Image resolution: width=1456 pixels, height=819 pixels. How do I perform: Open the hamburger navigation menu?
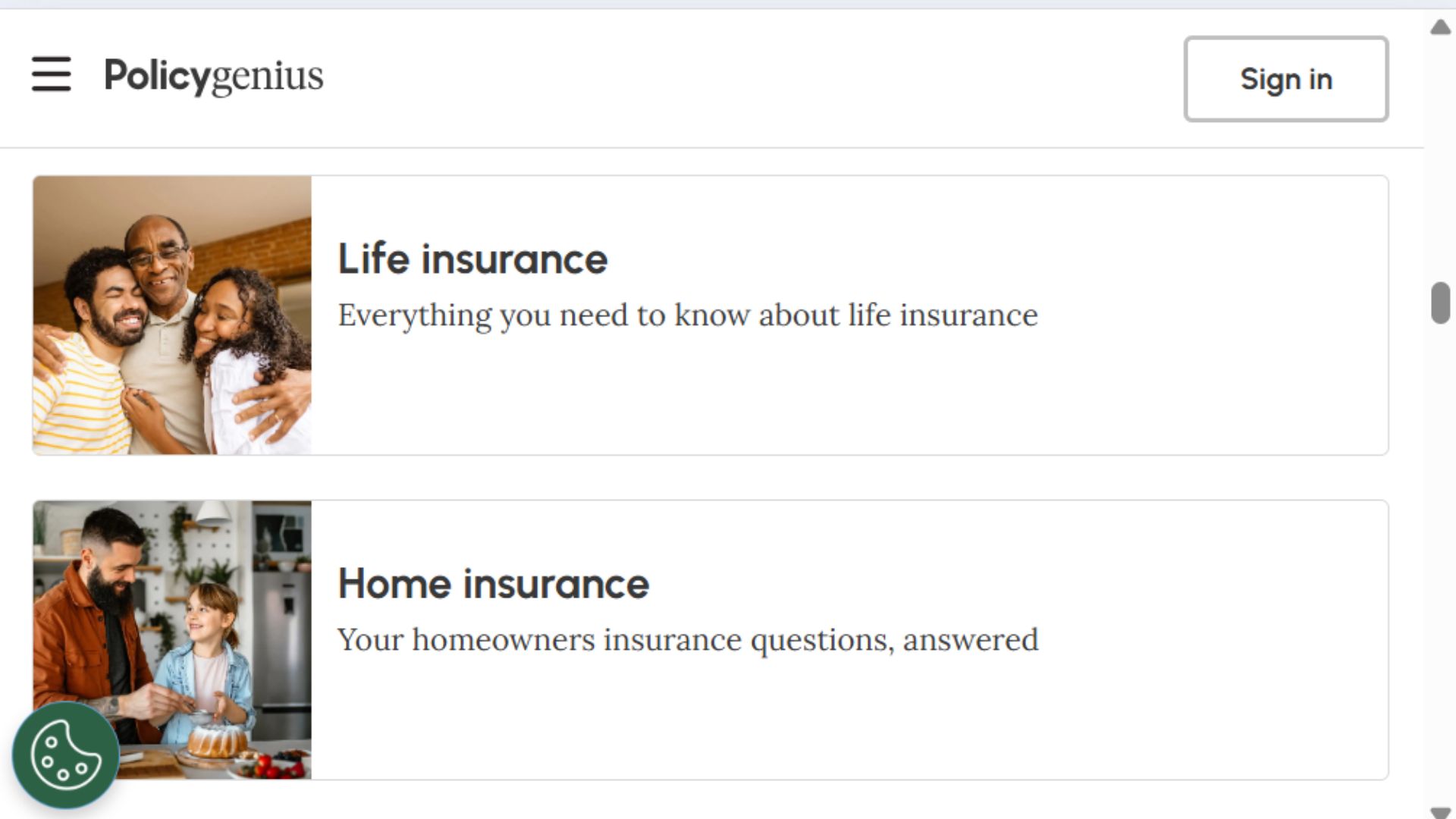coord(51,74)
